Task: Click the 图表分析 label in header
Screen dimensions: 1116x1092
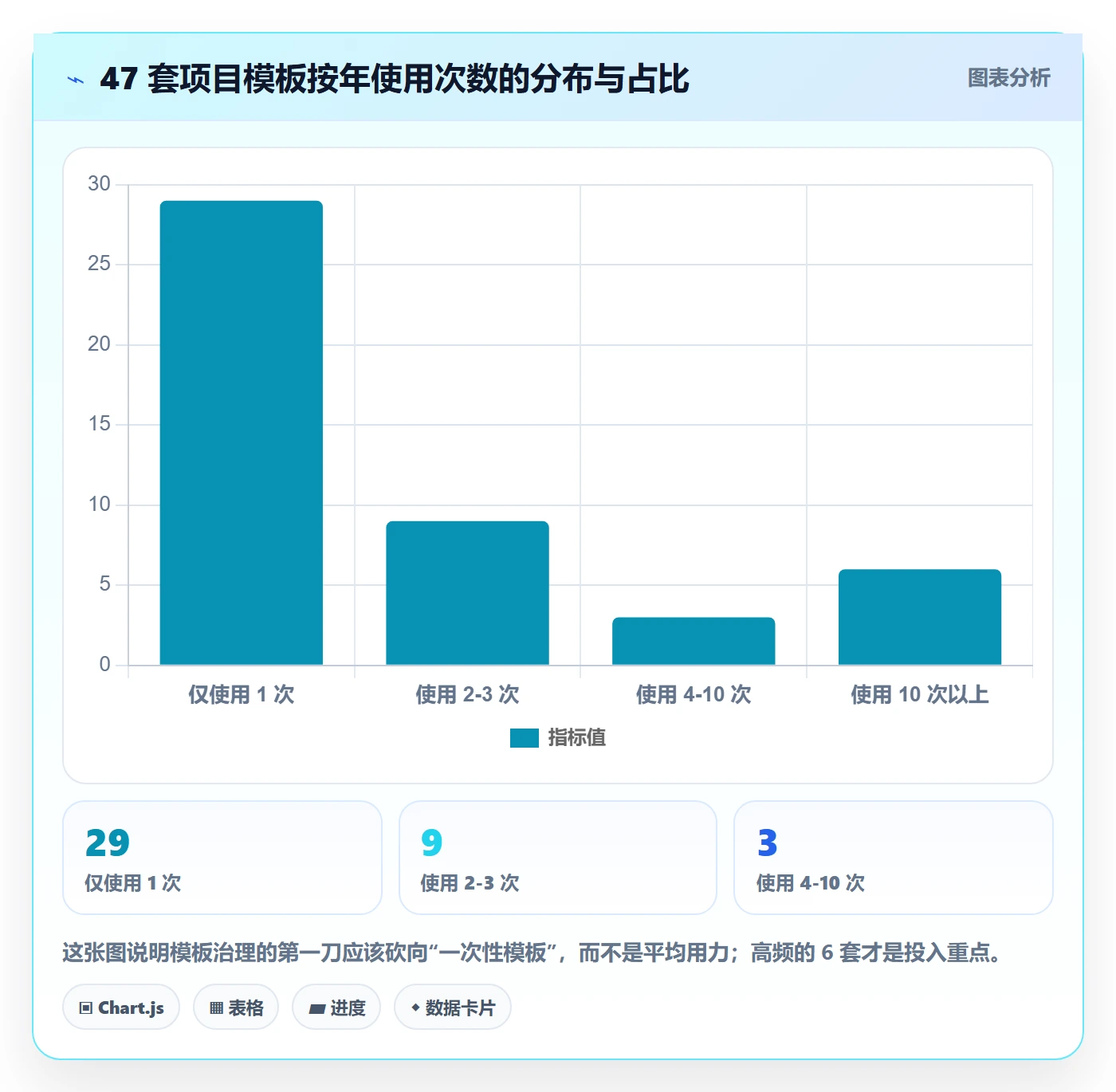Action: pyautogui.click(x=1008, y=78)
